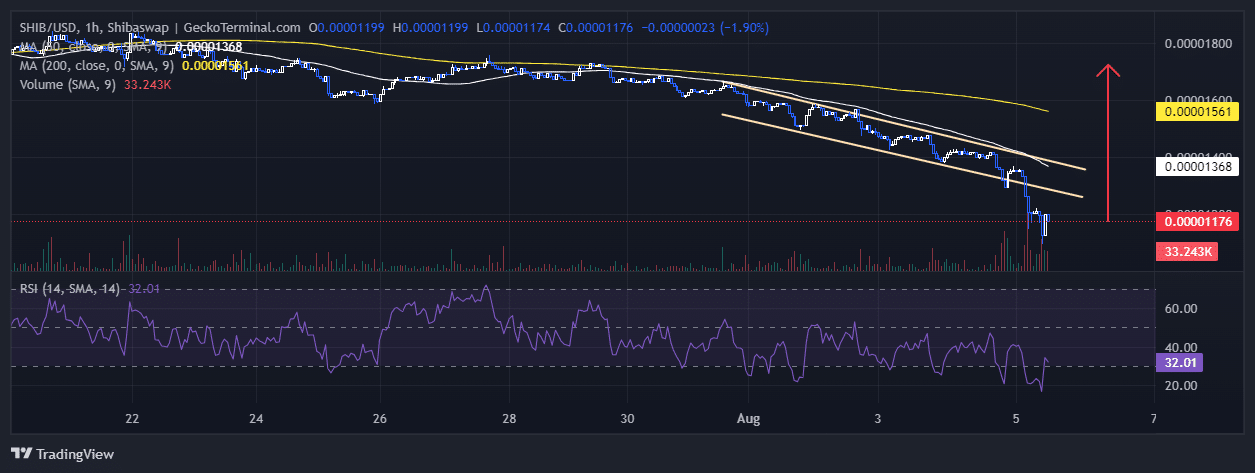Click the 20.00 RSI axis label
1255x473 pixels.
[x=1181, y=386]
